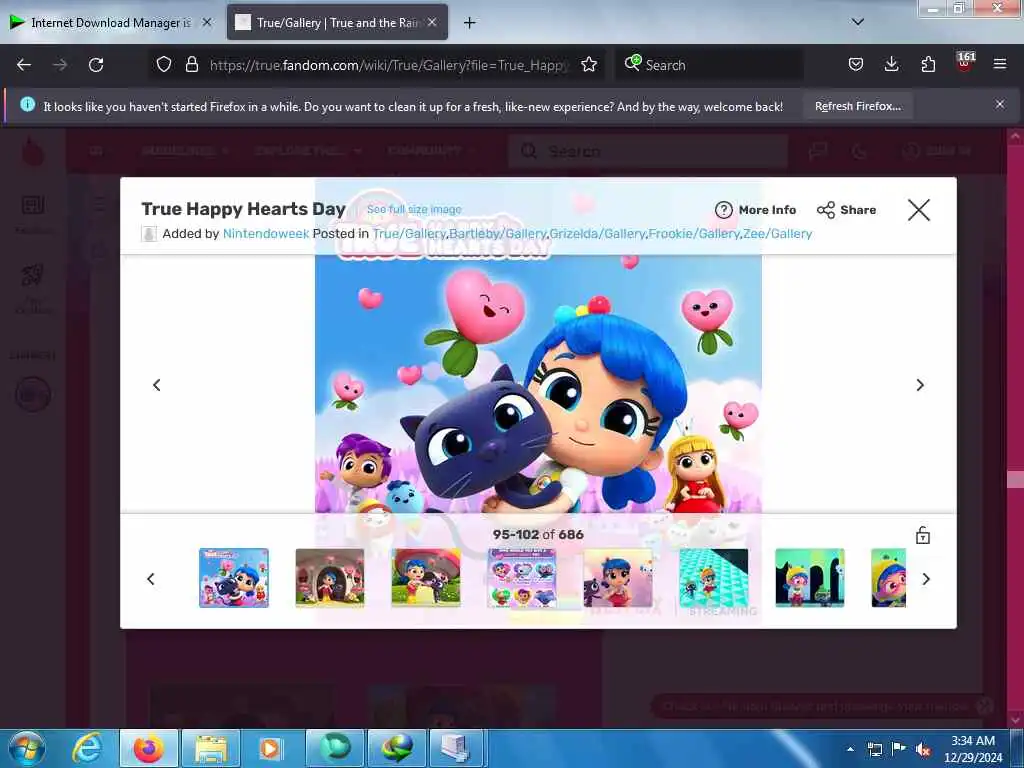Expand the list all tabs chevron
This screenshot has width=1024, height=768.
[858, 22]
